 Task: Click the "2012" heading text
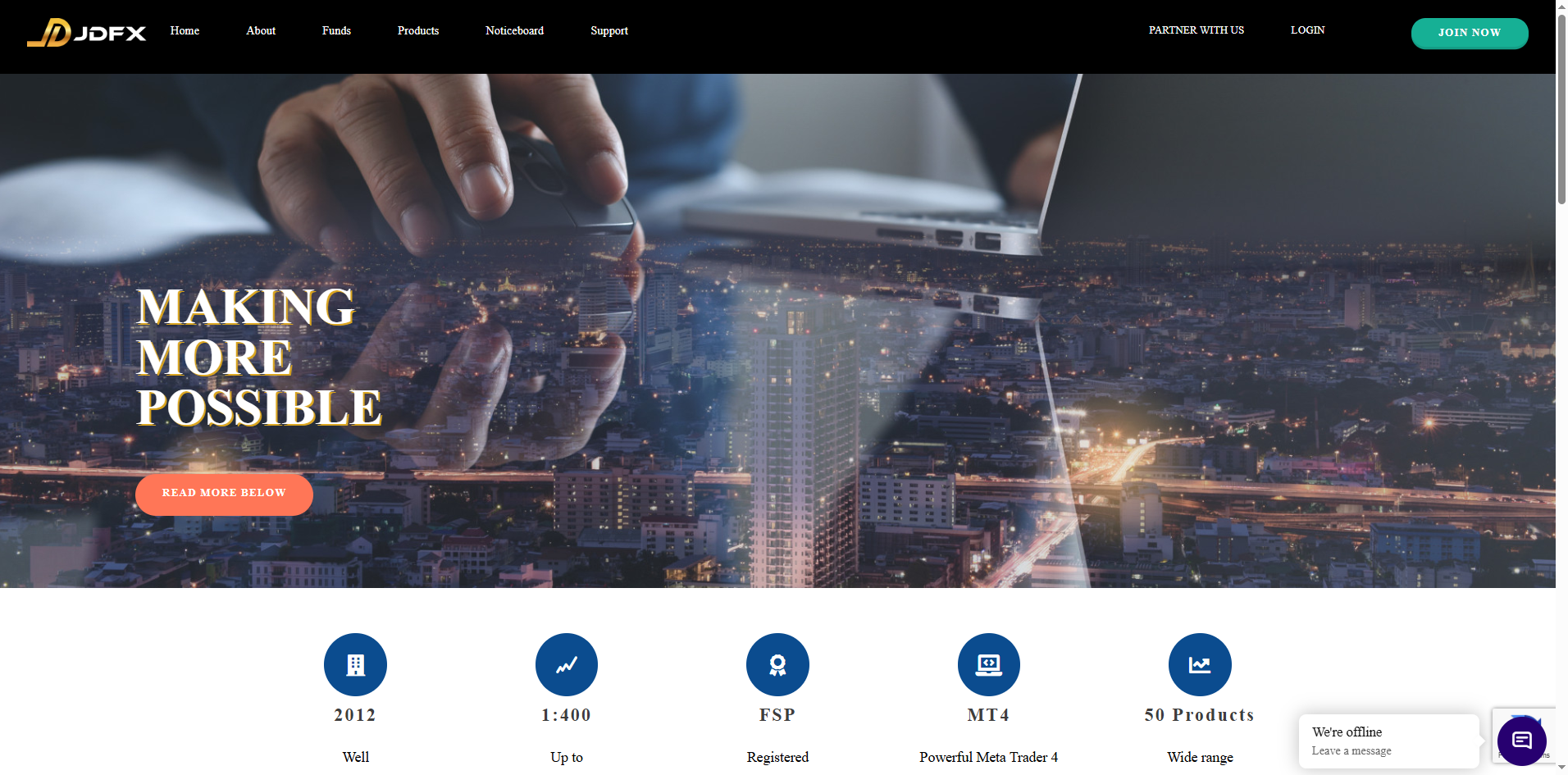tap(355, 715)
